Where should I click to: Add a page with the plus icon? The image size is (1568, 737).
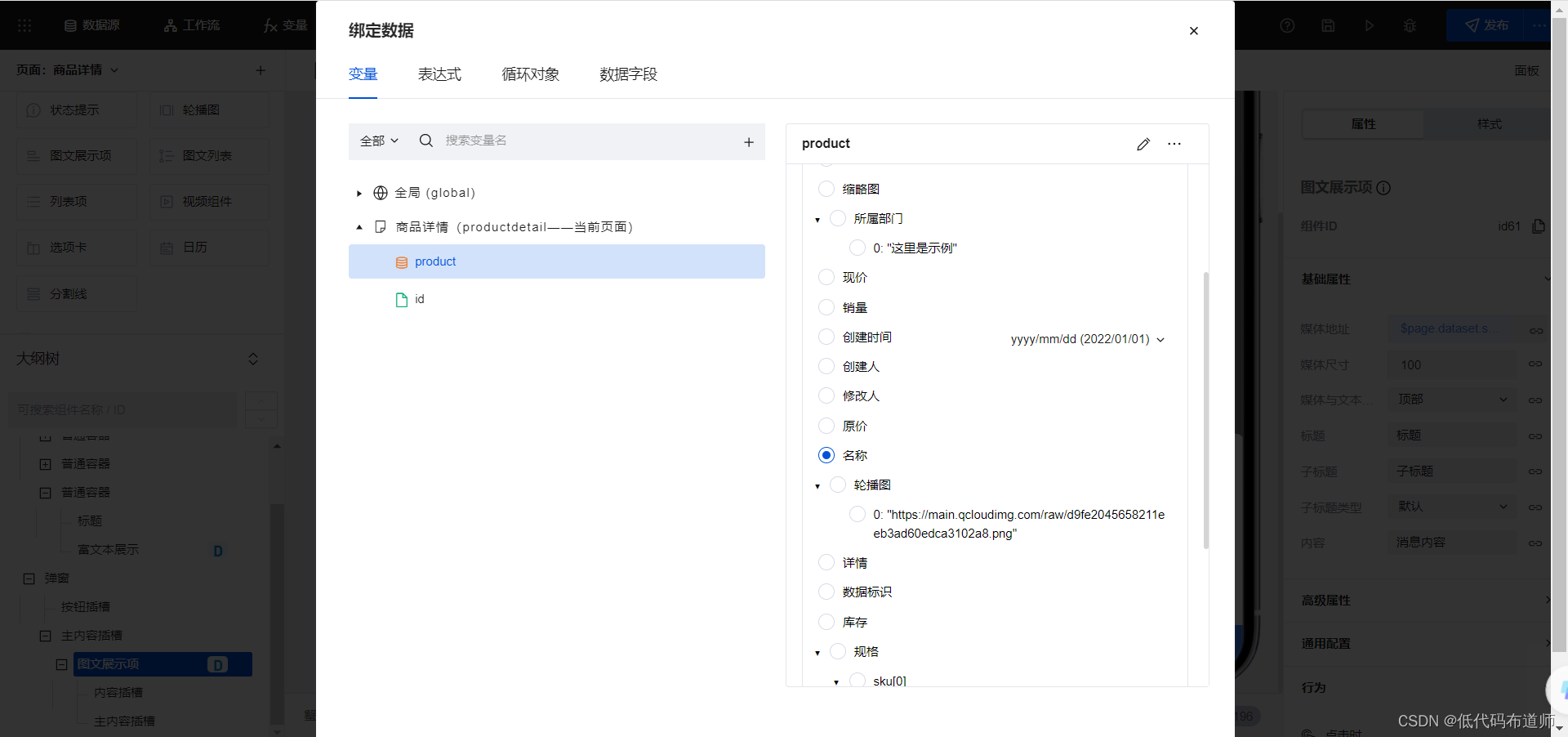coord(261,70)
